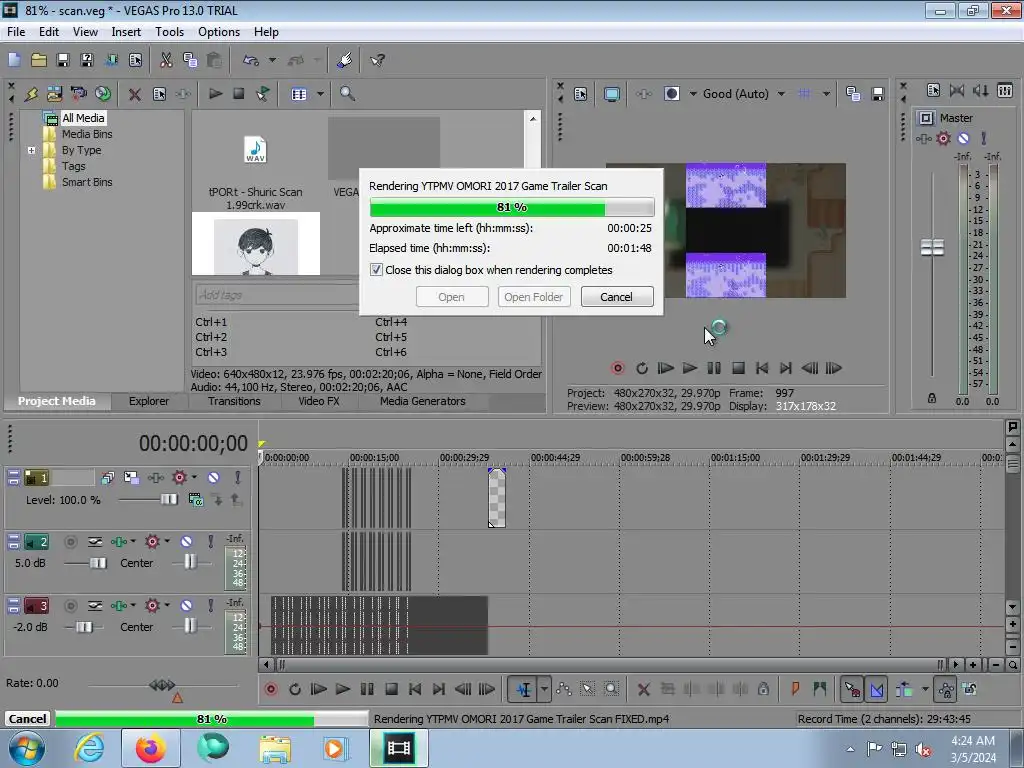Toggle Arm for Record on track 3
Viewport: 1024px width, 768px height.
pos(71,605)
